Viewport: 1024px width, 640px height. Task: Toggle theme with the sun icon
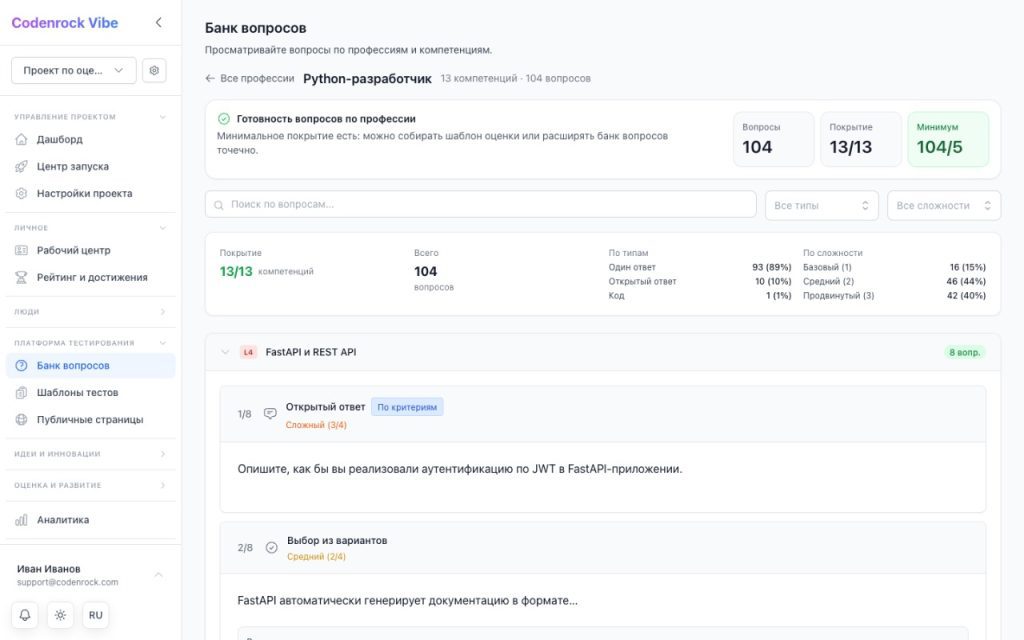pyautogui.click(x=60, y=615)
